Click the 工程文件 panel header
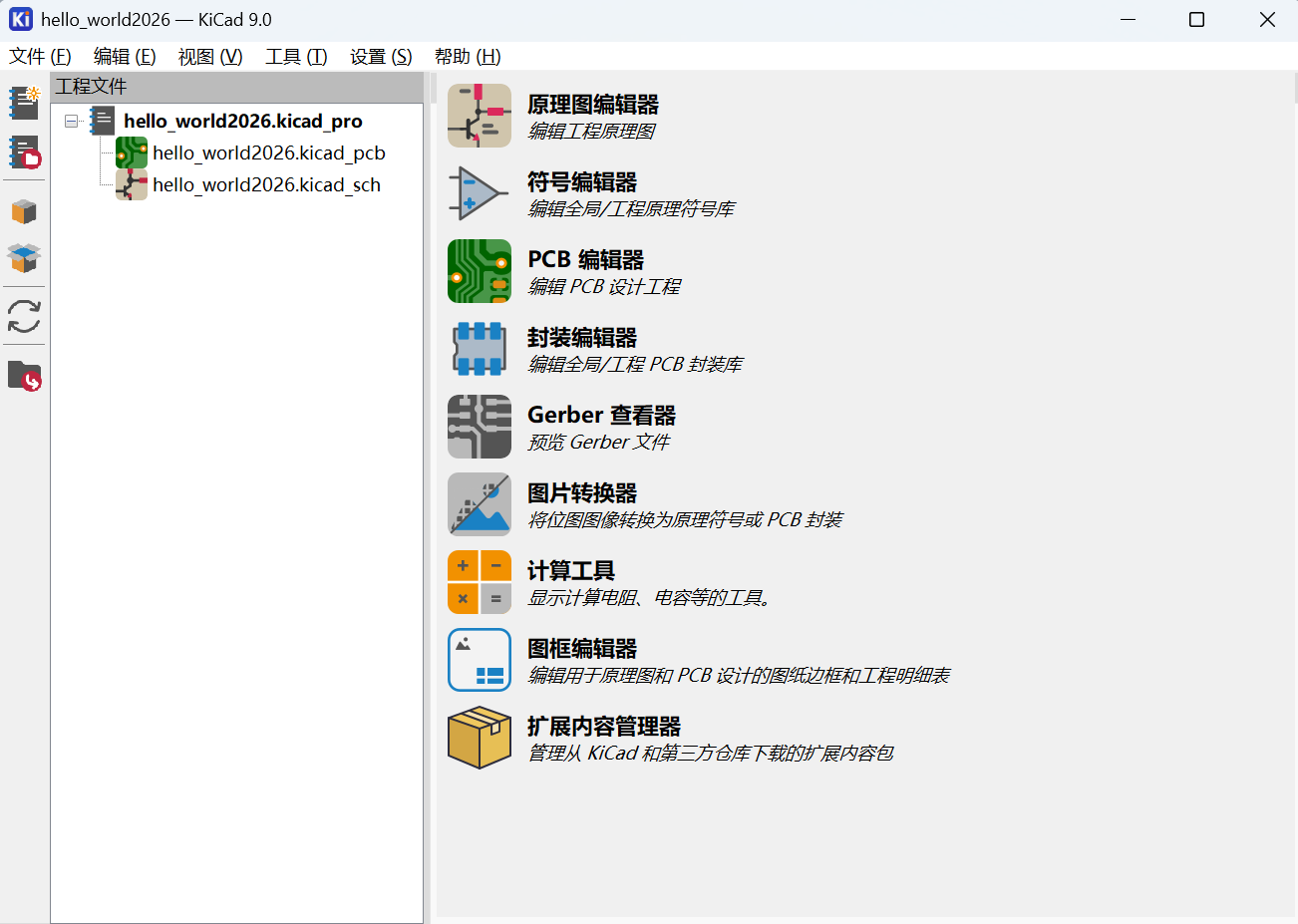The width and height of the screenshot is (1298, 924). (x=237, y=87)
